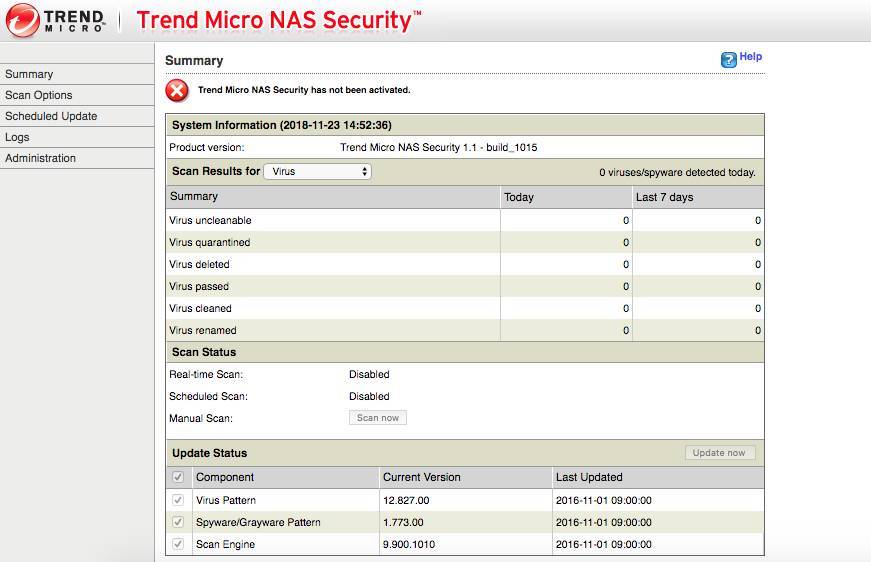Click Scheduled Scan Disabled status

[369, 397]
